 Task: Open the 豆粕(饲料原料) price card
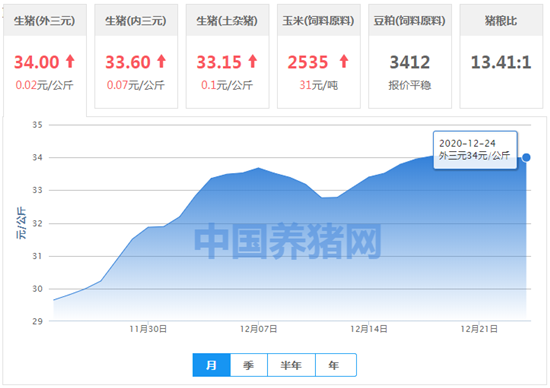click(x=410, y=56)
